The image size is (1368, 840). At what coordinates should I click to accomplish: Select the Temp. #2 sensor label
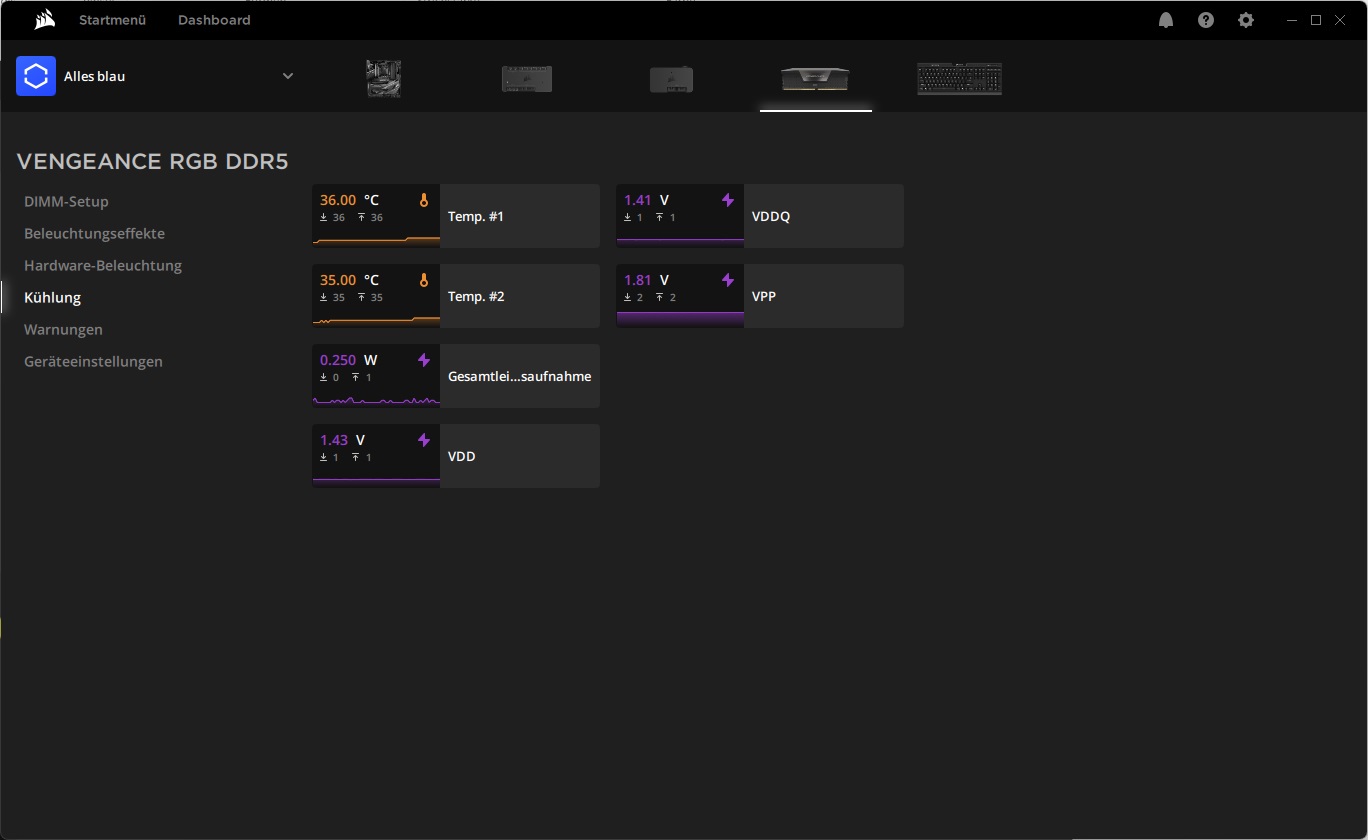pyautogui.click(x=476, y=296)
